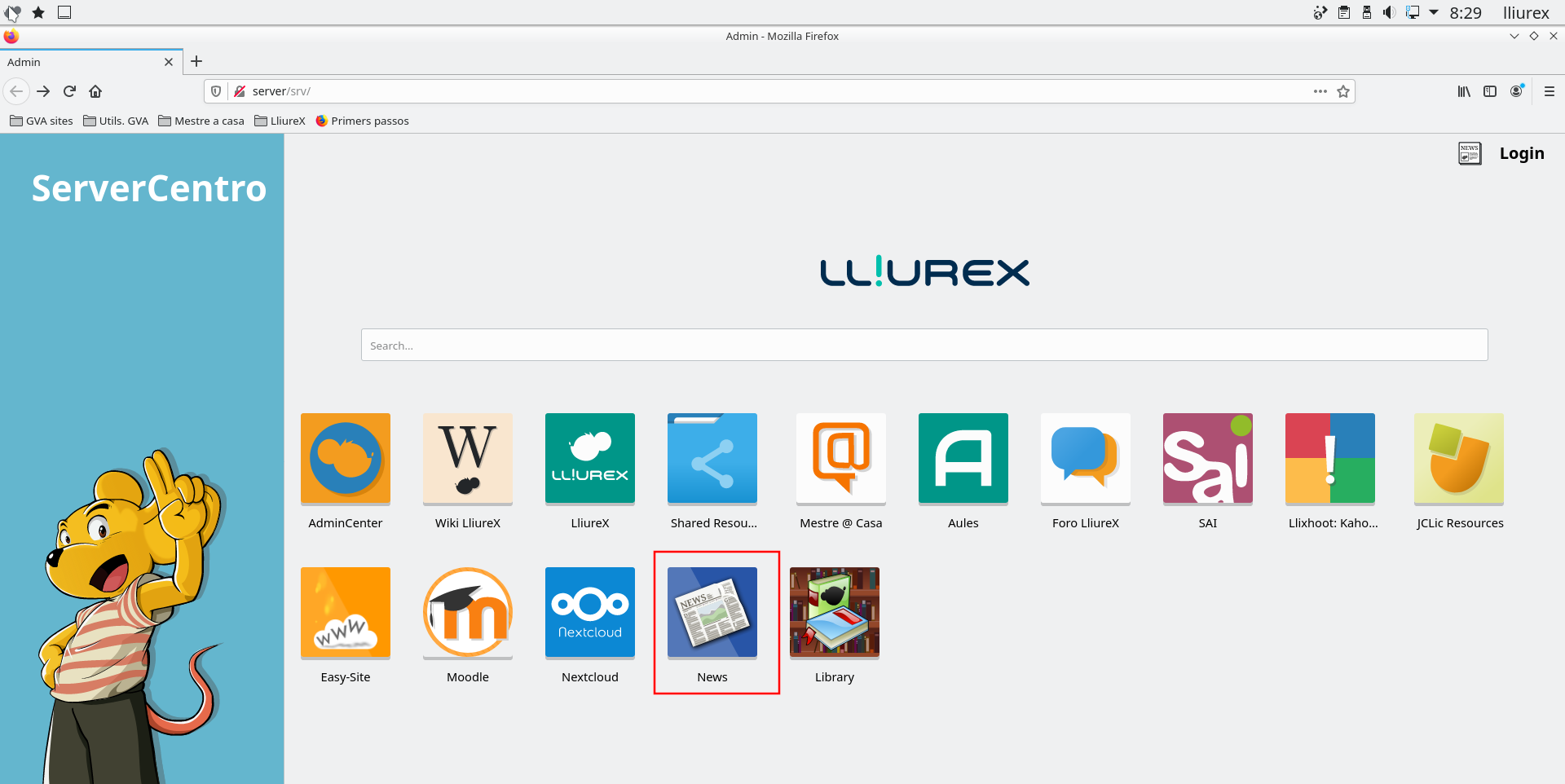Viewport: 1565px width, 784px height.
Task: Open the Easy-Site app icon
Action: point(345,612)
